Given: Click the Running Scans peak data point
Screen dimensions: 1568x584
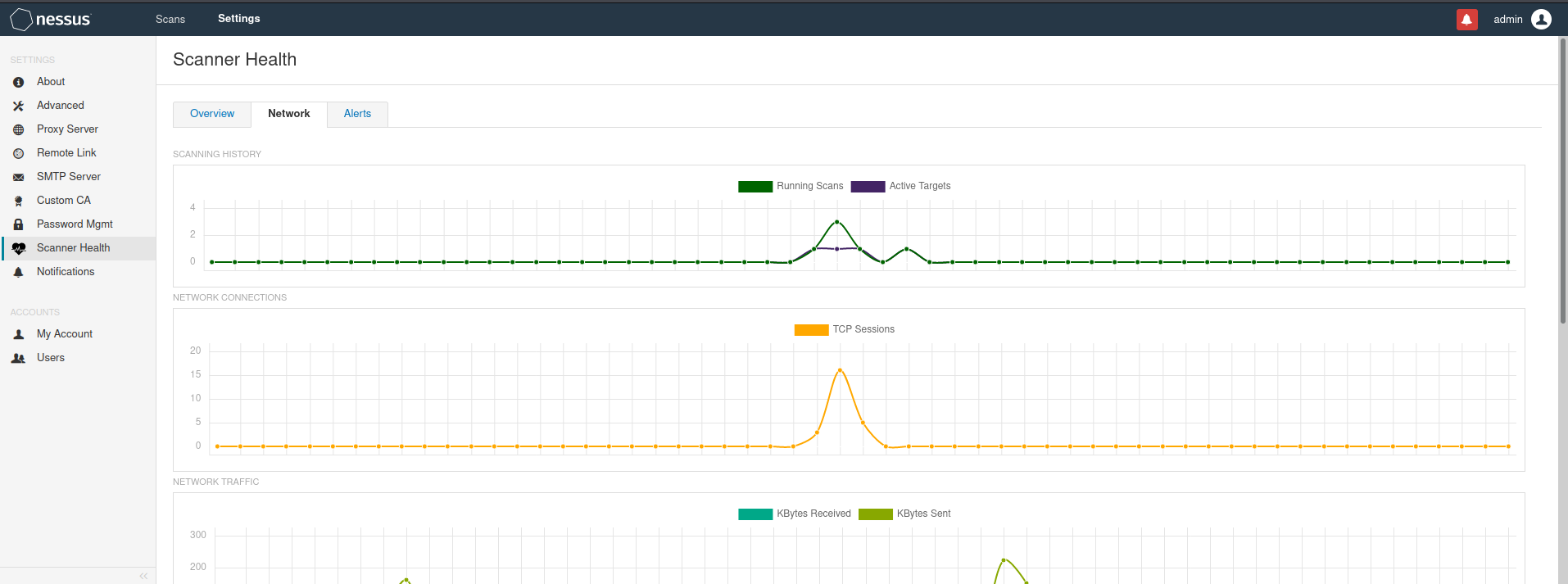Looking at the screenshot, I should 836,222.
